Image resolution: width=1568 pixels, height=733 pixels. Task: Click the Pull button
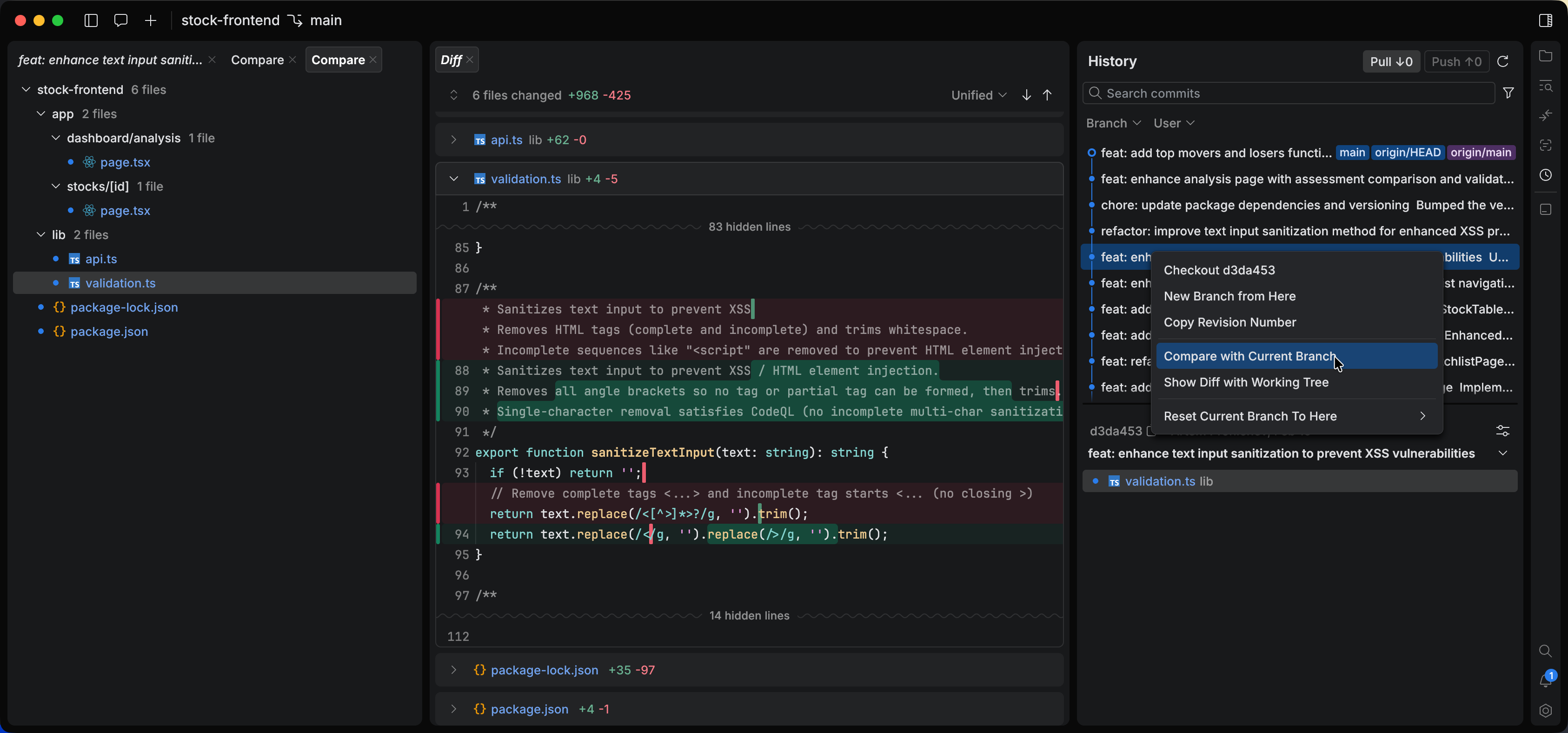pyautogui.click(x=1390, y=61)
